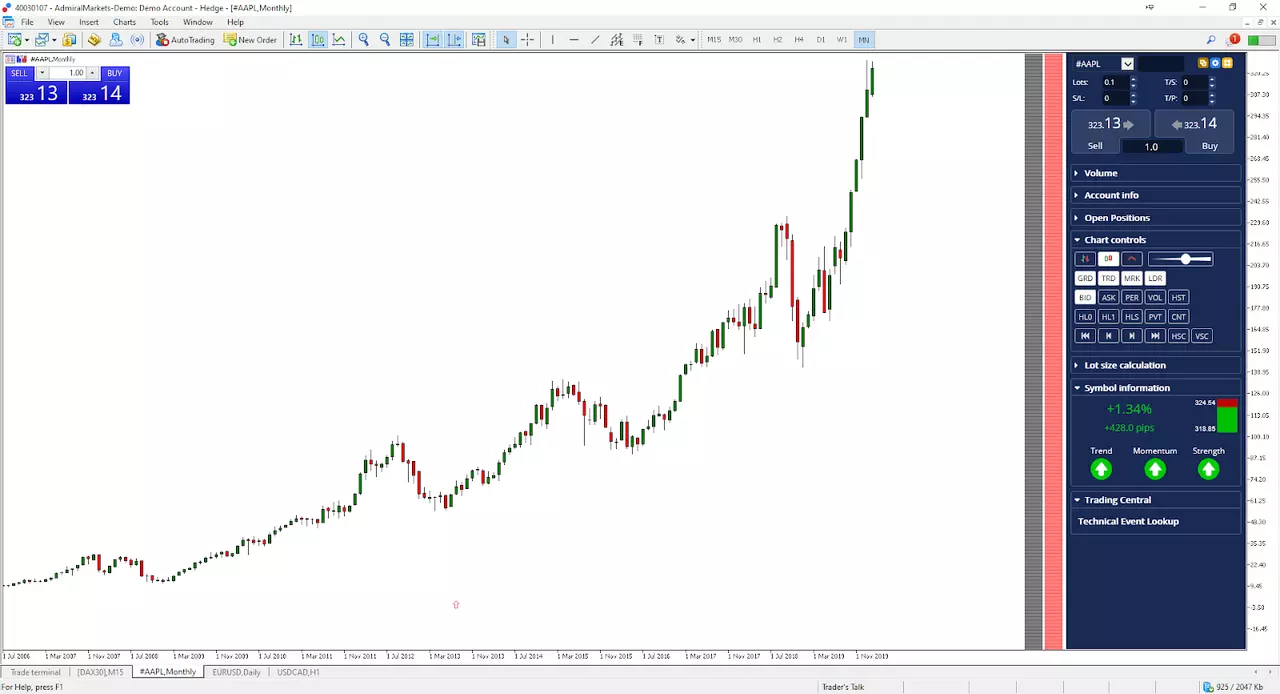Toggle chart shift icon
Image resolution: width=1280 pixels, height=694 pixels.
(x=454, y=40)
